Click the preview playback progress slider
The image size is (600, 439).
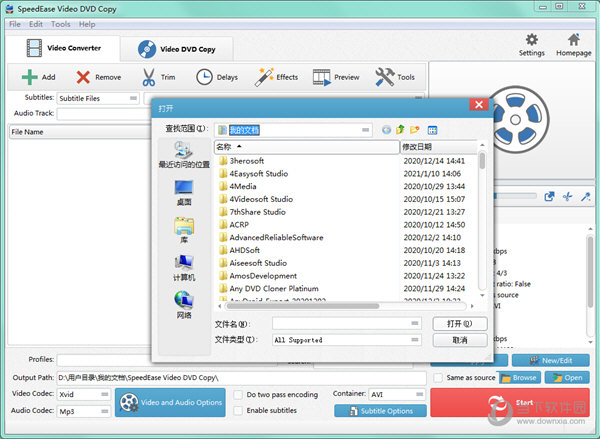click(515, 196)
